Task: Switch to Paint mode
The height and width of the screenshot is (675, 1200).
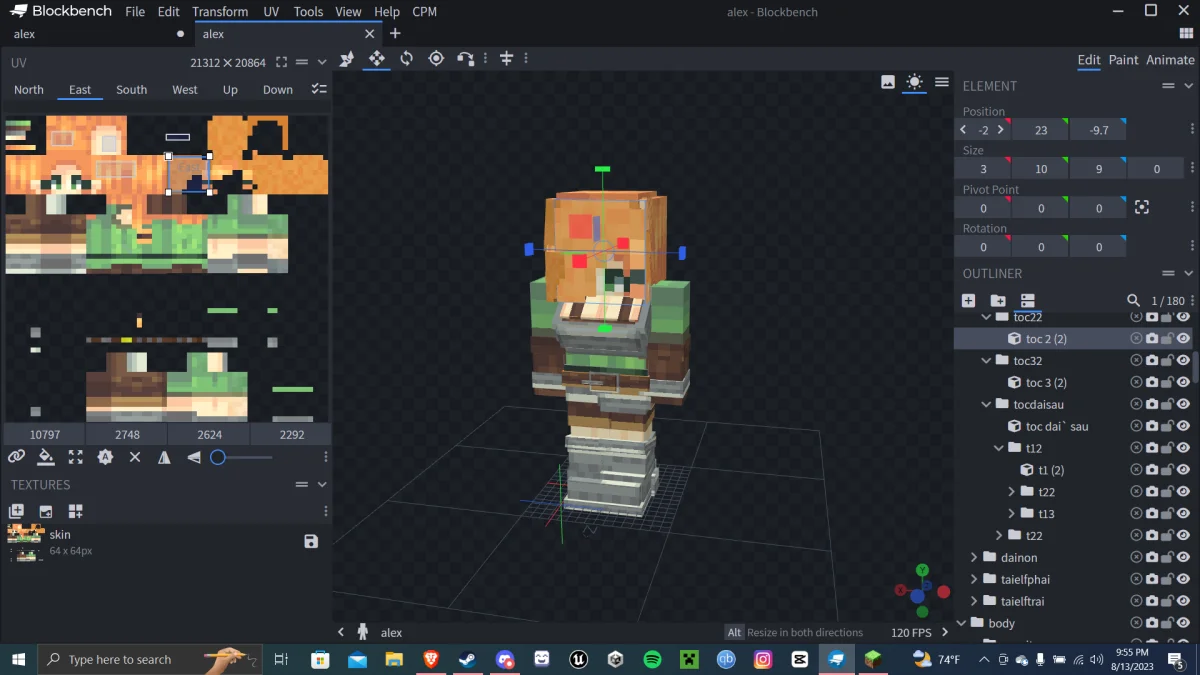Action: [1123, 60]
